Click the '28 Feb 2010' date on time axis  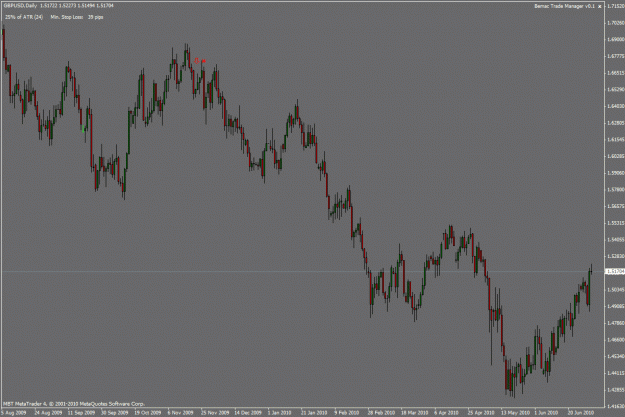(x=381, y=413)
